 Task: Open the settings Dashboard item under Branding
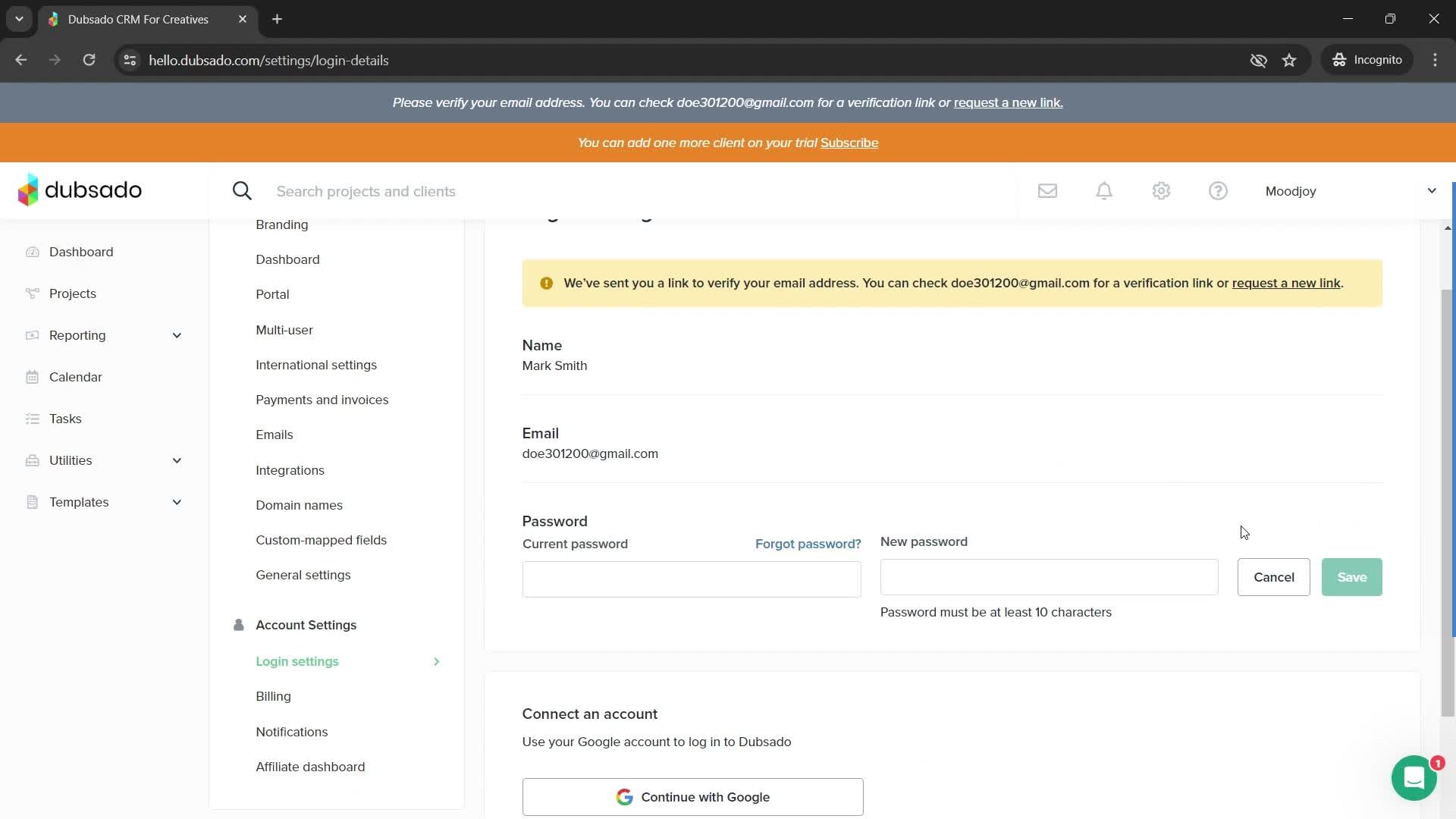tap(287, 259)
